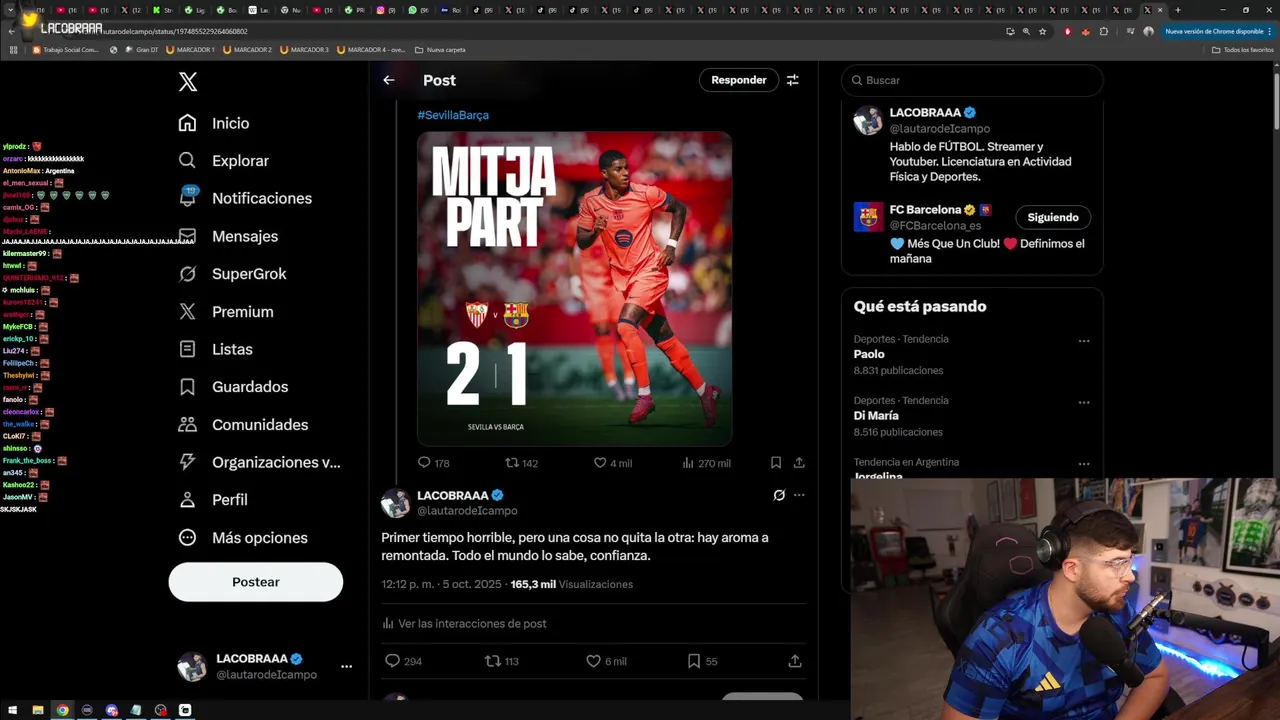Open MARCADOR 1 bookmark
1280x720 pixels.
[190, 50]
